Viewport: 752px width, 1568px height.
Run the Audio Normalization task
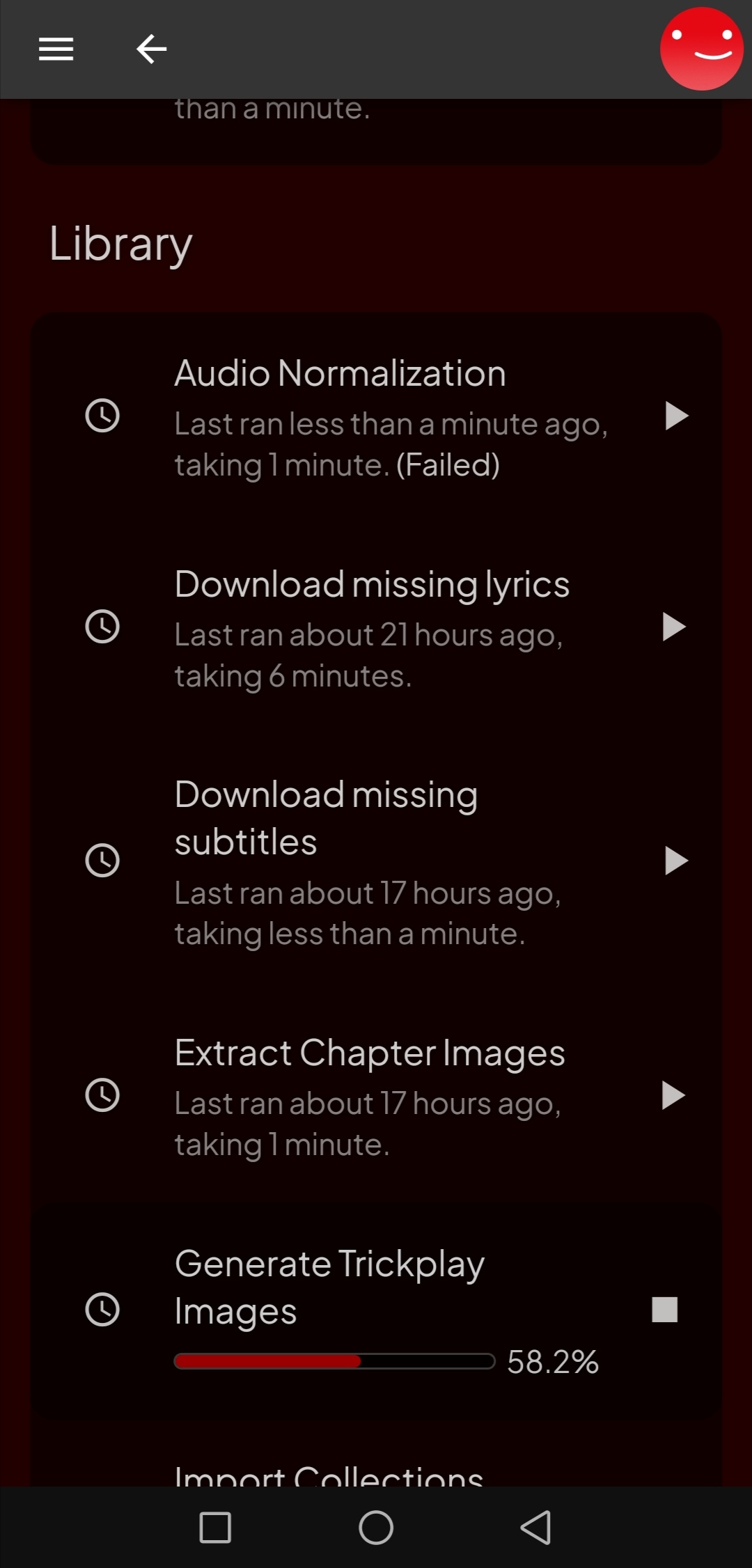(x=675, y=416)
